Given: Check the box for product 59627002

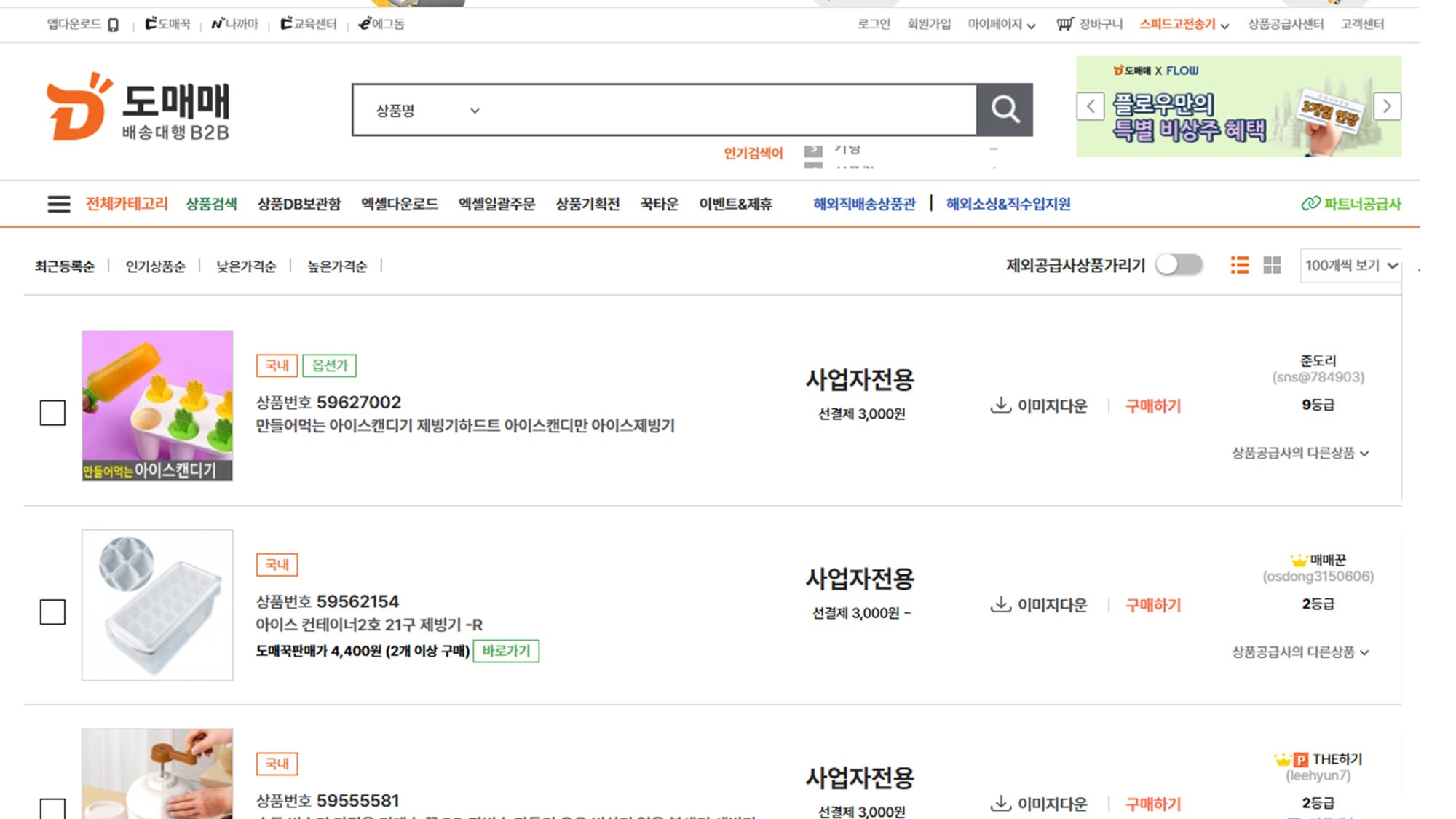Looking at the screenshot, I should coord(52,413).
